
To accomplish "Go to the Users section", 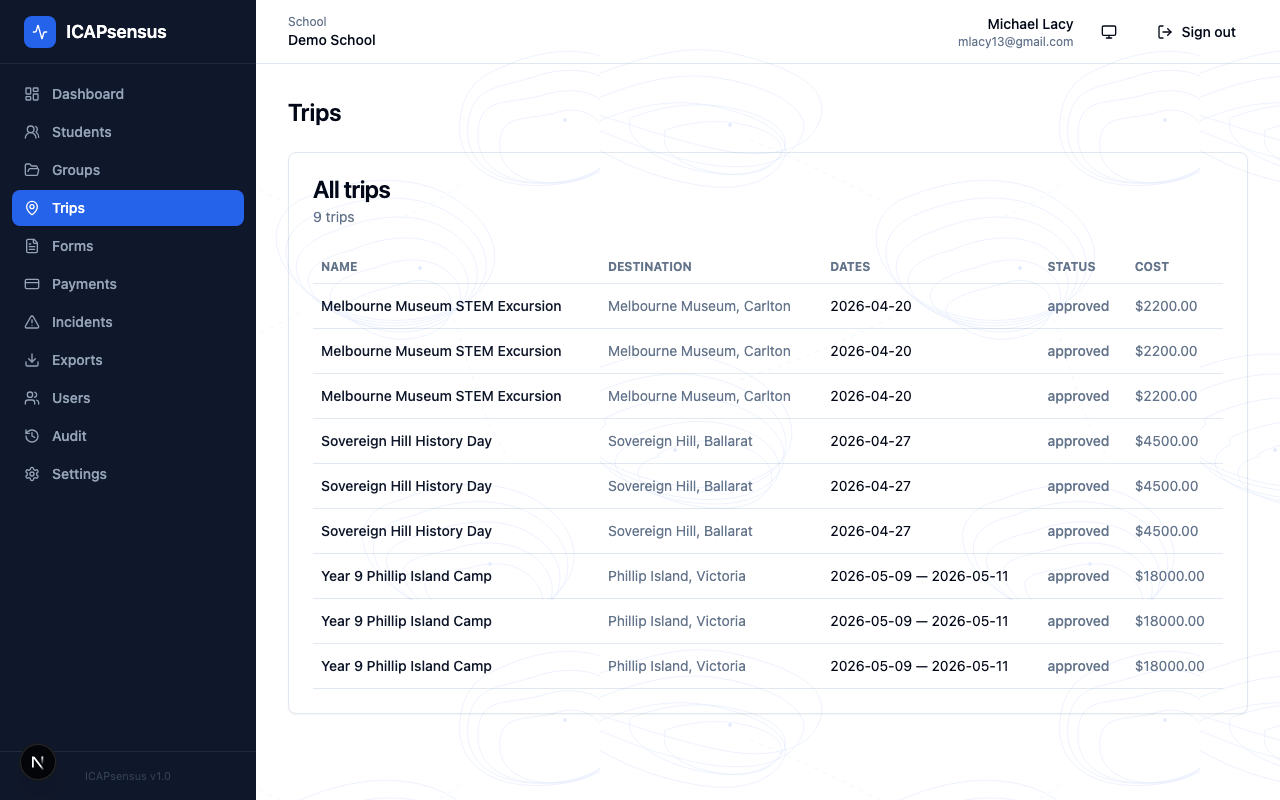I will 71,398.
